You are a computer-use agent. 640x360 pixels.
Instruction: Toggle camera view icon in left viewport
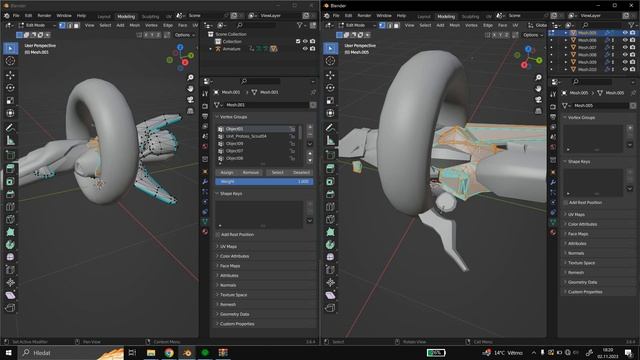point(190,100)
